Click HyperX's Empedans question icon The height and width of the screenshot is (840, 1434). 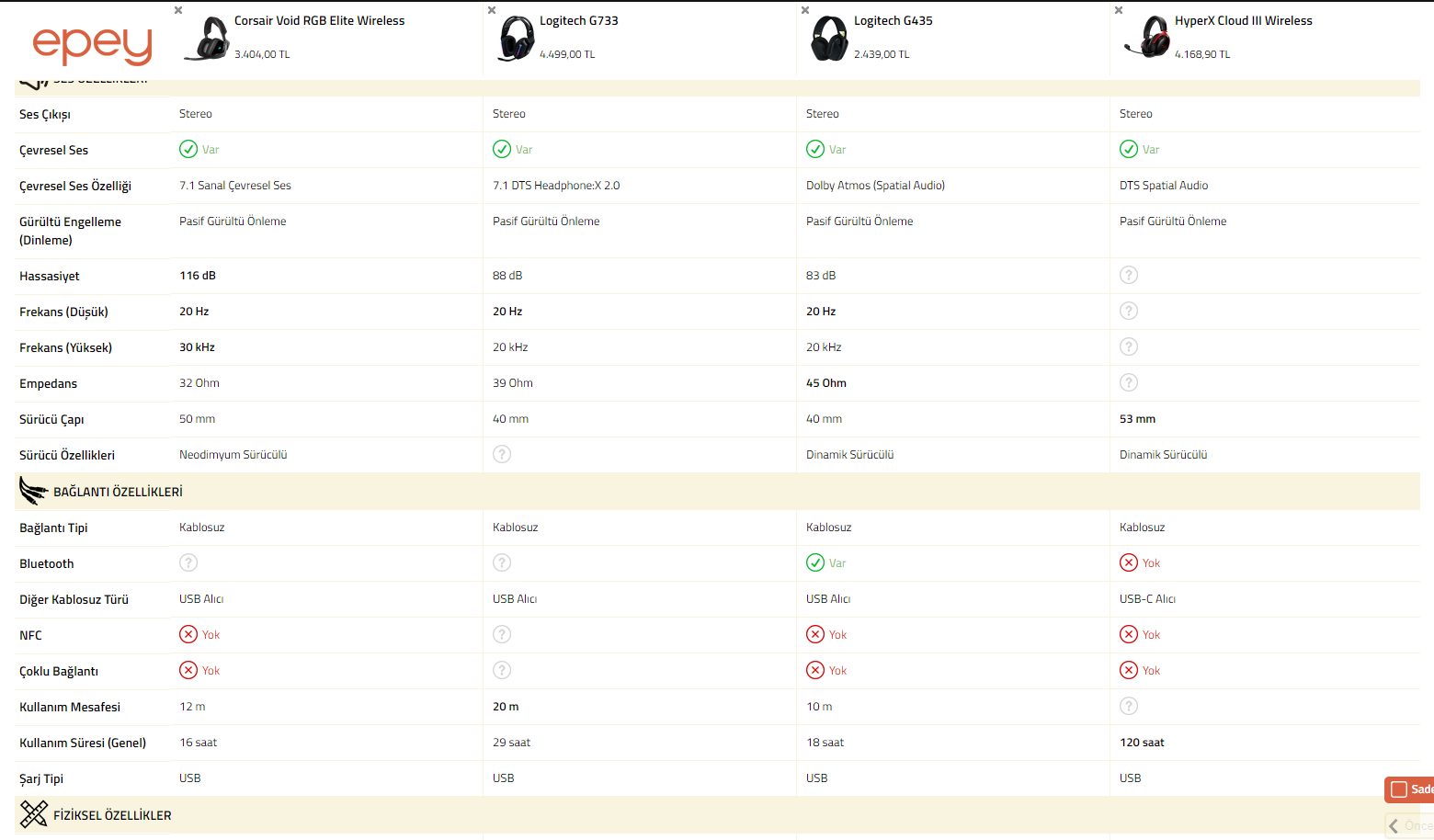point(1129,382)
